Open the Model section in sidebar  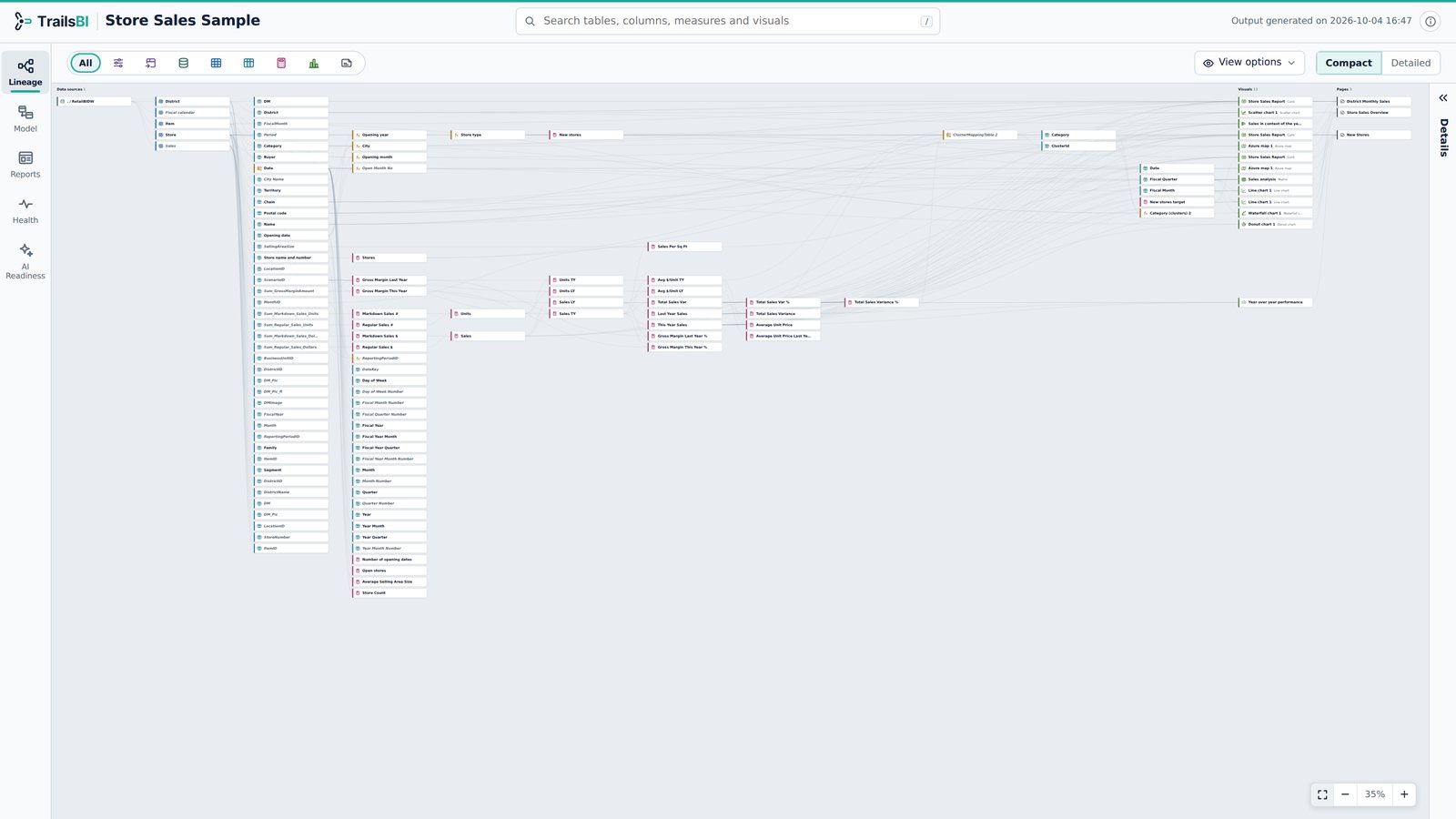point(25,119)
